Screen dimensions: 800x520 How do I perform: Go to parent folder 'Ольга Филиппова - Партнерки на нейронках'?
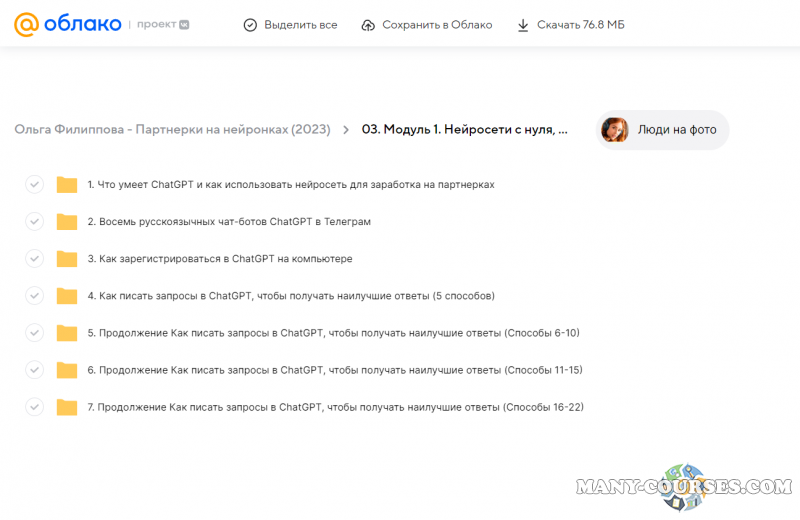click(172, 130)
